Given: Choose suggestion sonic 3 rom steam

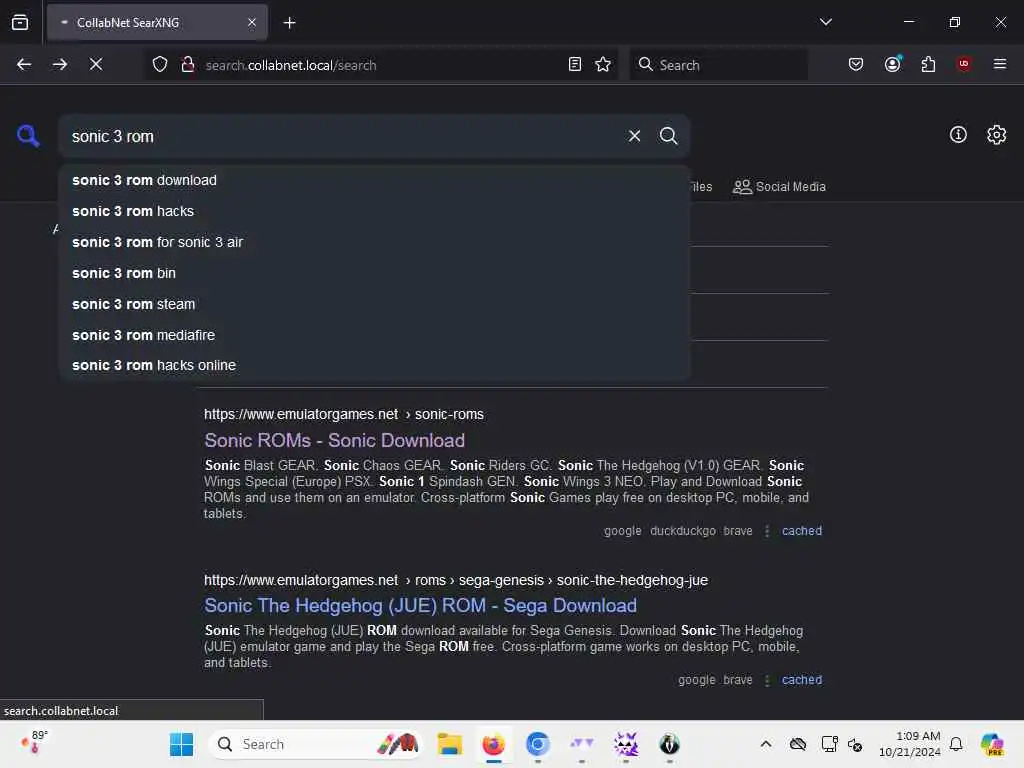Looking at the screenshot, I should (x=374, y=304).
